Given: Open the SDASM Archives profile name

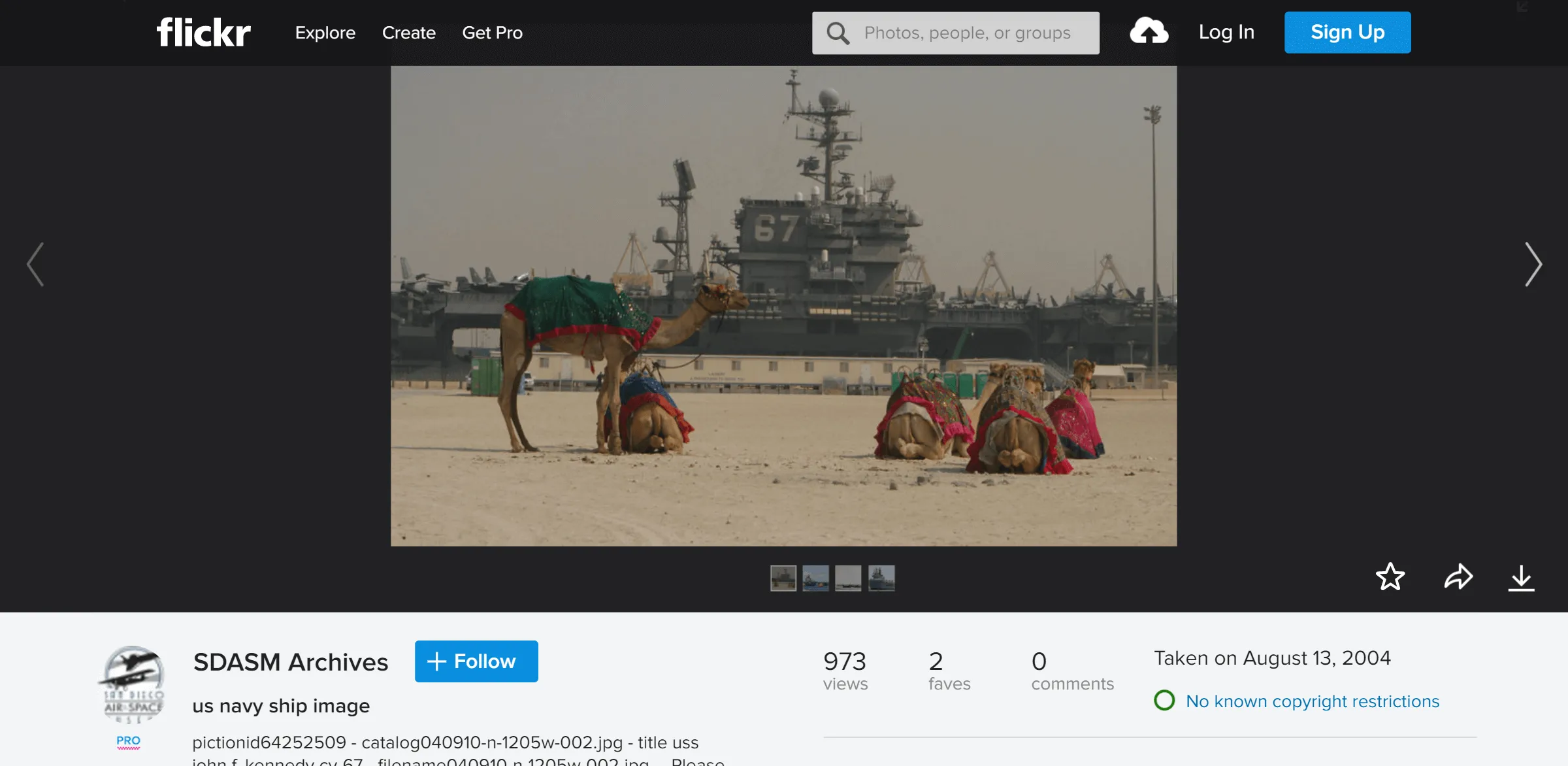Looking at the screenshot, I should pyautogui.click(x=291, y=662).
